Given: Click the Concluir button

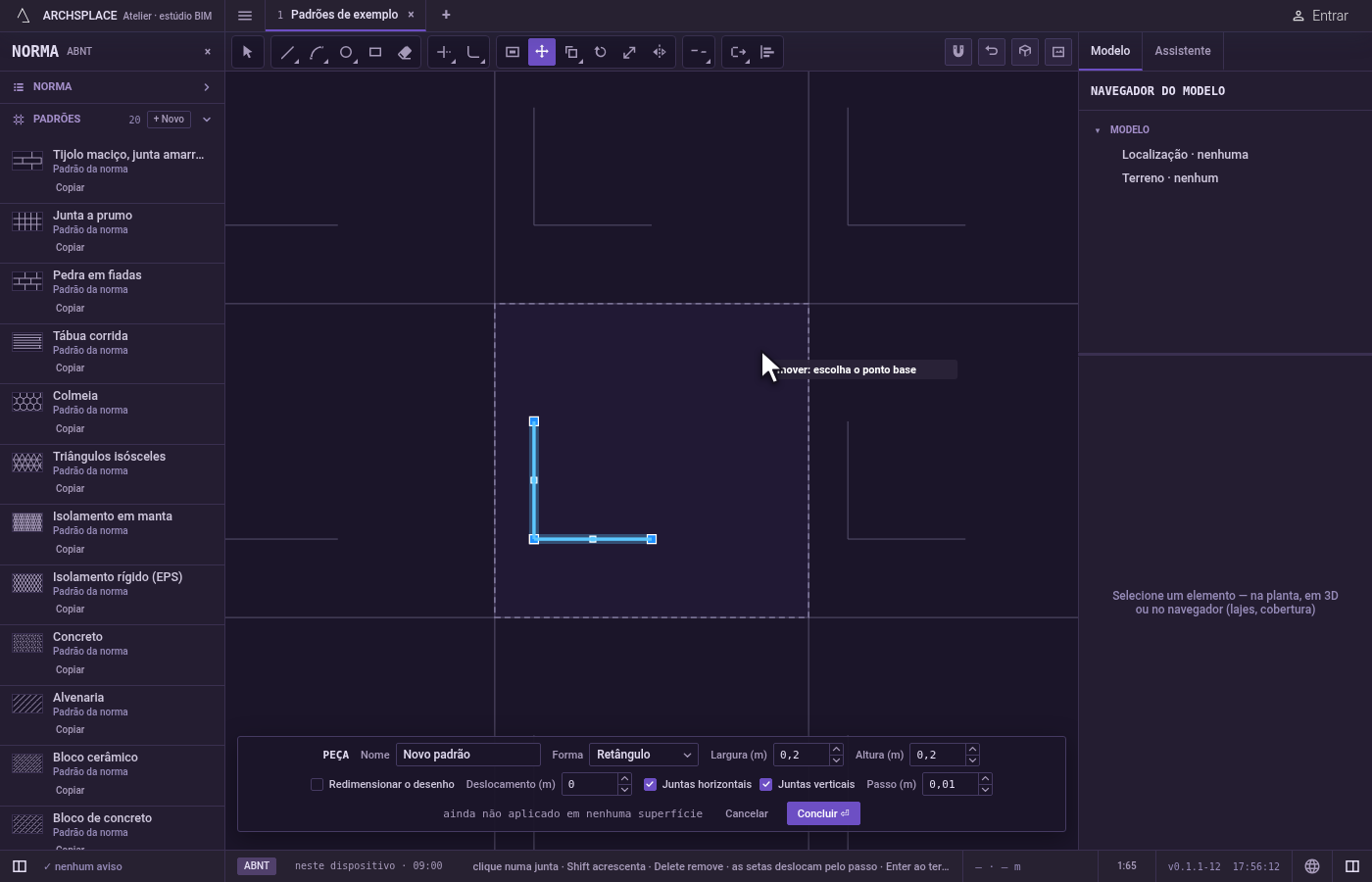Looking at the screenshot, I should tap(823, 813).
